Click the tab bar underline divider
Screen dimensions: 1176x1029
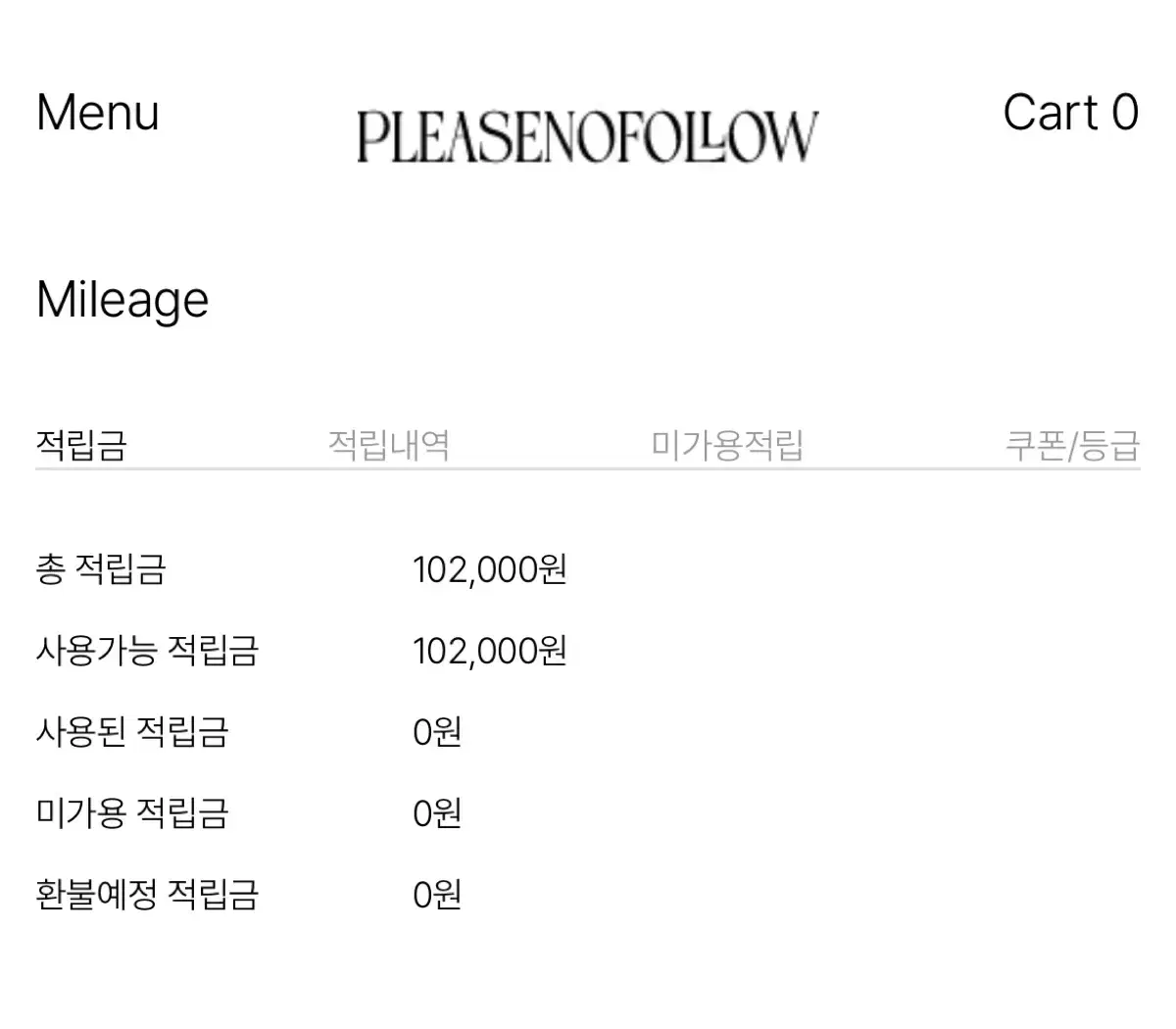pyautogui.click(x=588, y=469)
